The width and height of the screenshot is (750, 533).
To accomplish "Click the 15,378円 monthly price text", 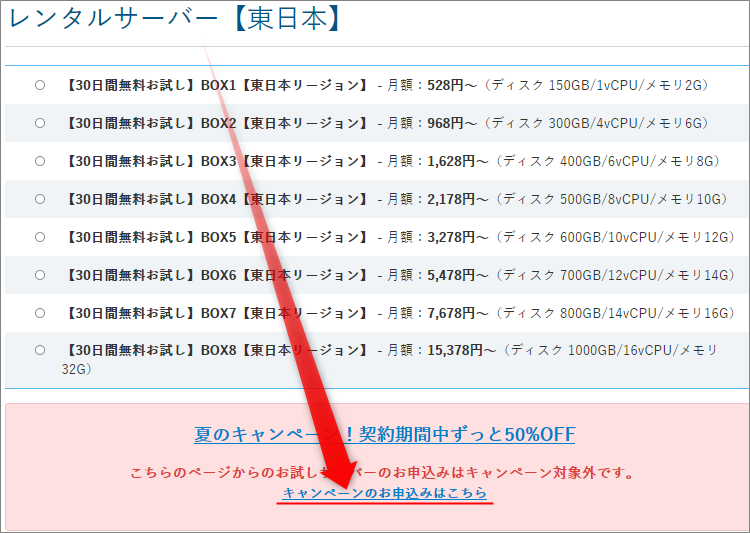I will 460,351.
